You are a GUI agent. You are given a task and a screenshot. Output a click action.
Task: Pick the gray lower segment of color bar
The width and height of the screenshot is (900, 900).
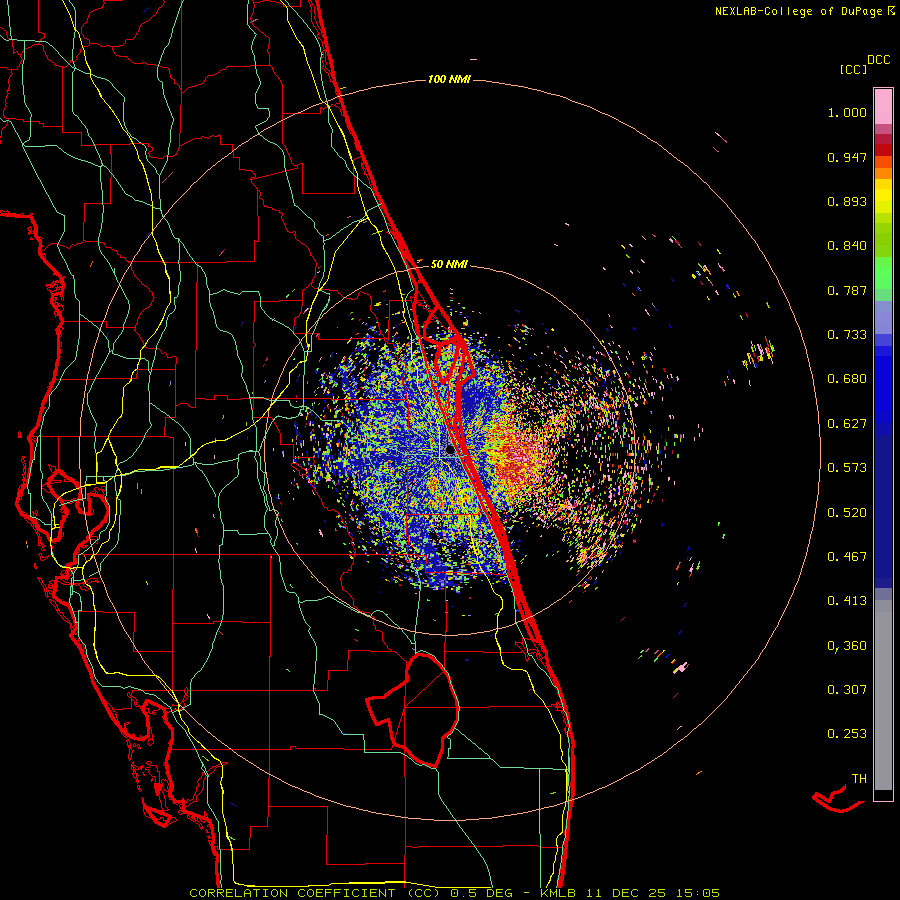click(883, 695)
